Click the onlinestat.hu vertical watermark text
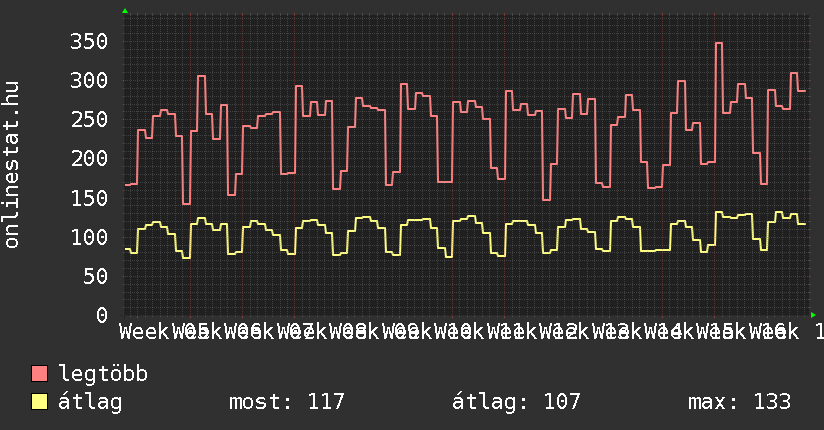This screenshot has width=824, height=430. tap(12, 166)
